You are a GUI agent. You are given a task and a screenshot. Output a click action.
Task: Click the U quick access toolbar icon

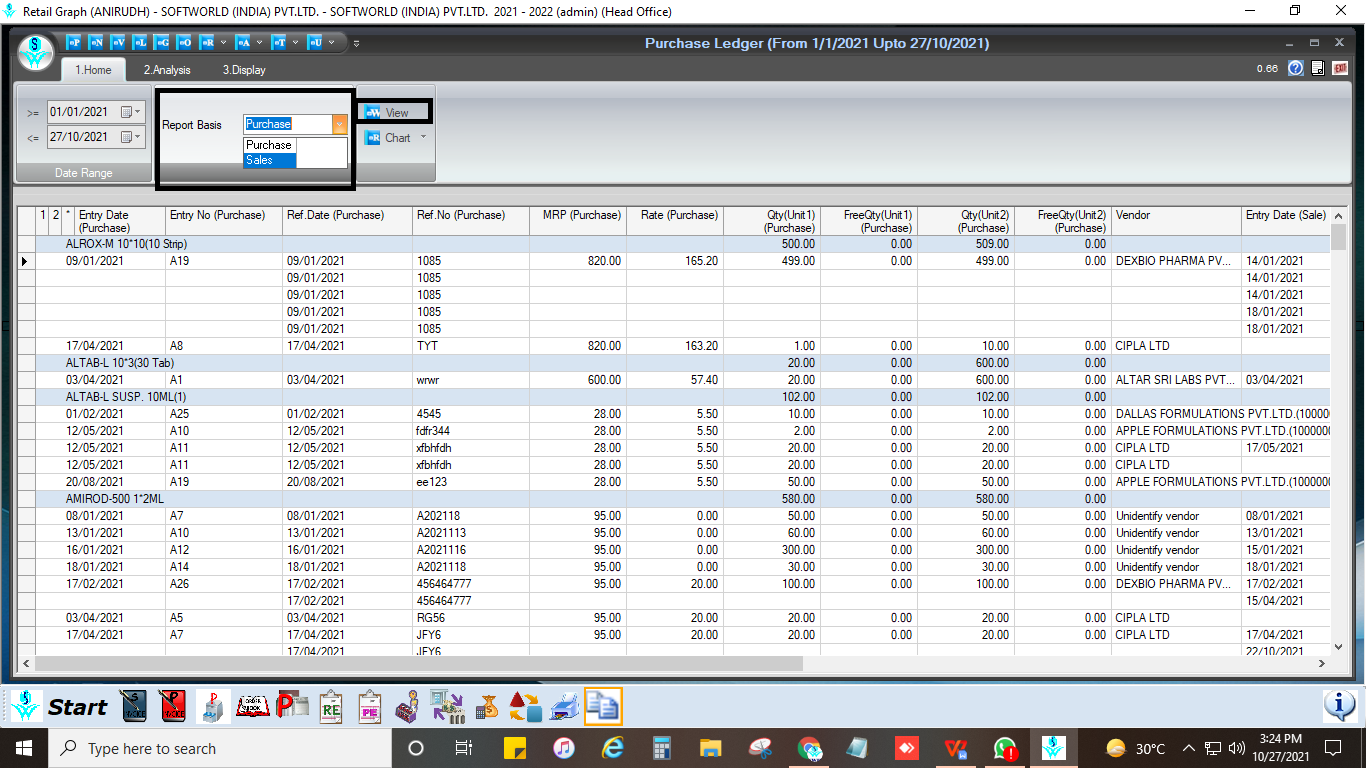(315, 43)
